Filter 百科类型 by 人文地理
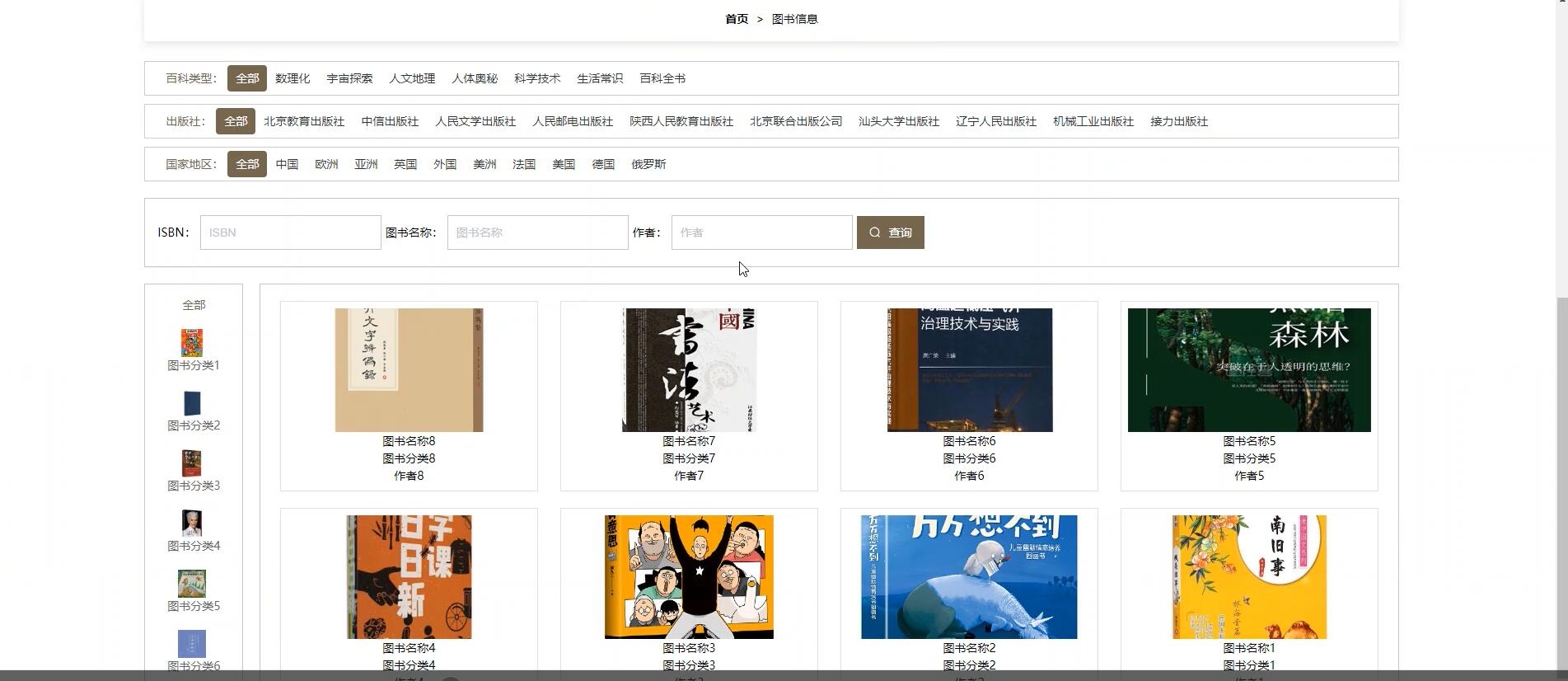This screenshot has width=1568, height=681. 412,78
